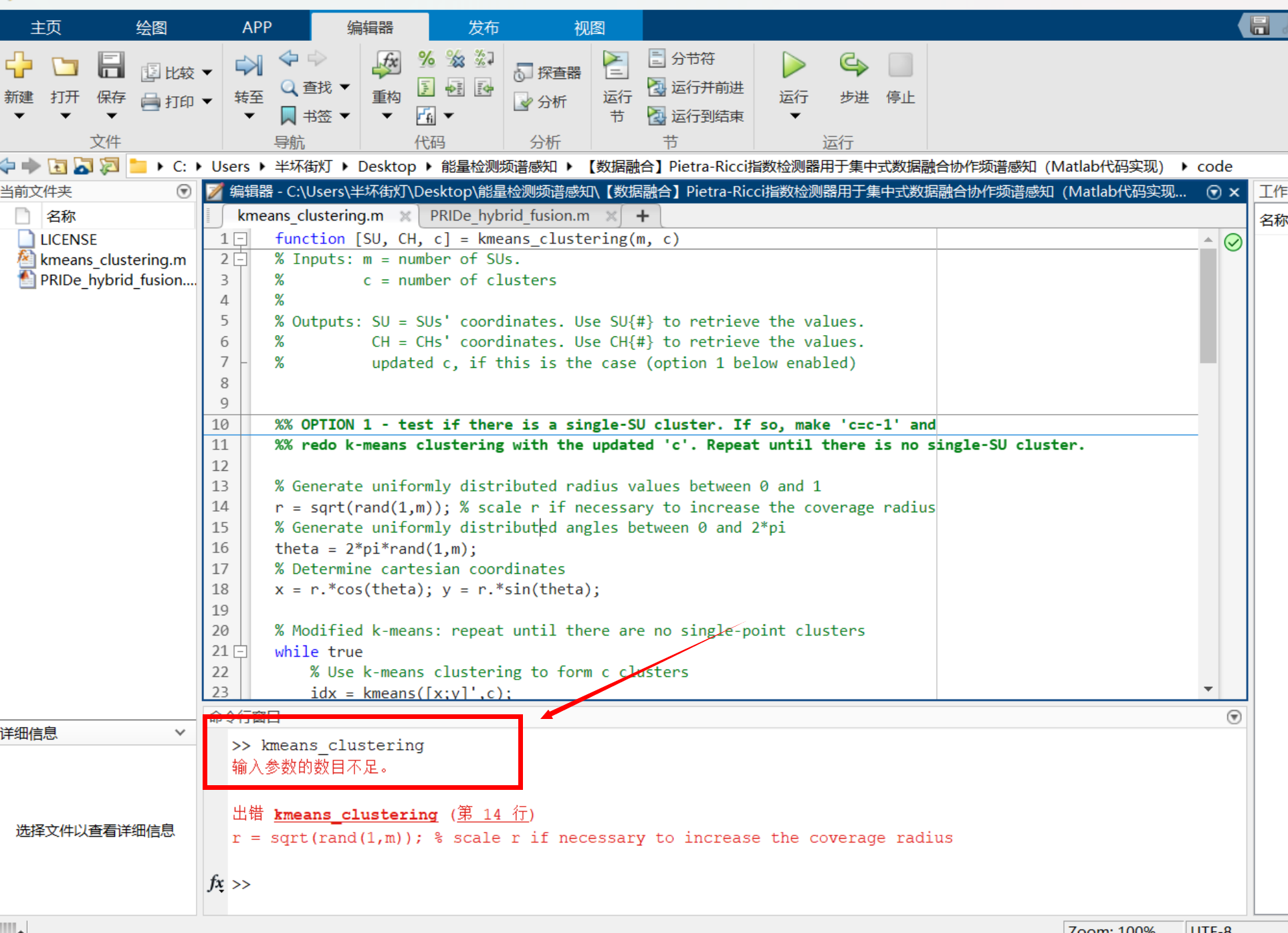This screenshot has height=933, width=1288.
Task: Collapse the function fold at line 1
Action: (241, 239)
